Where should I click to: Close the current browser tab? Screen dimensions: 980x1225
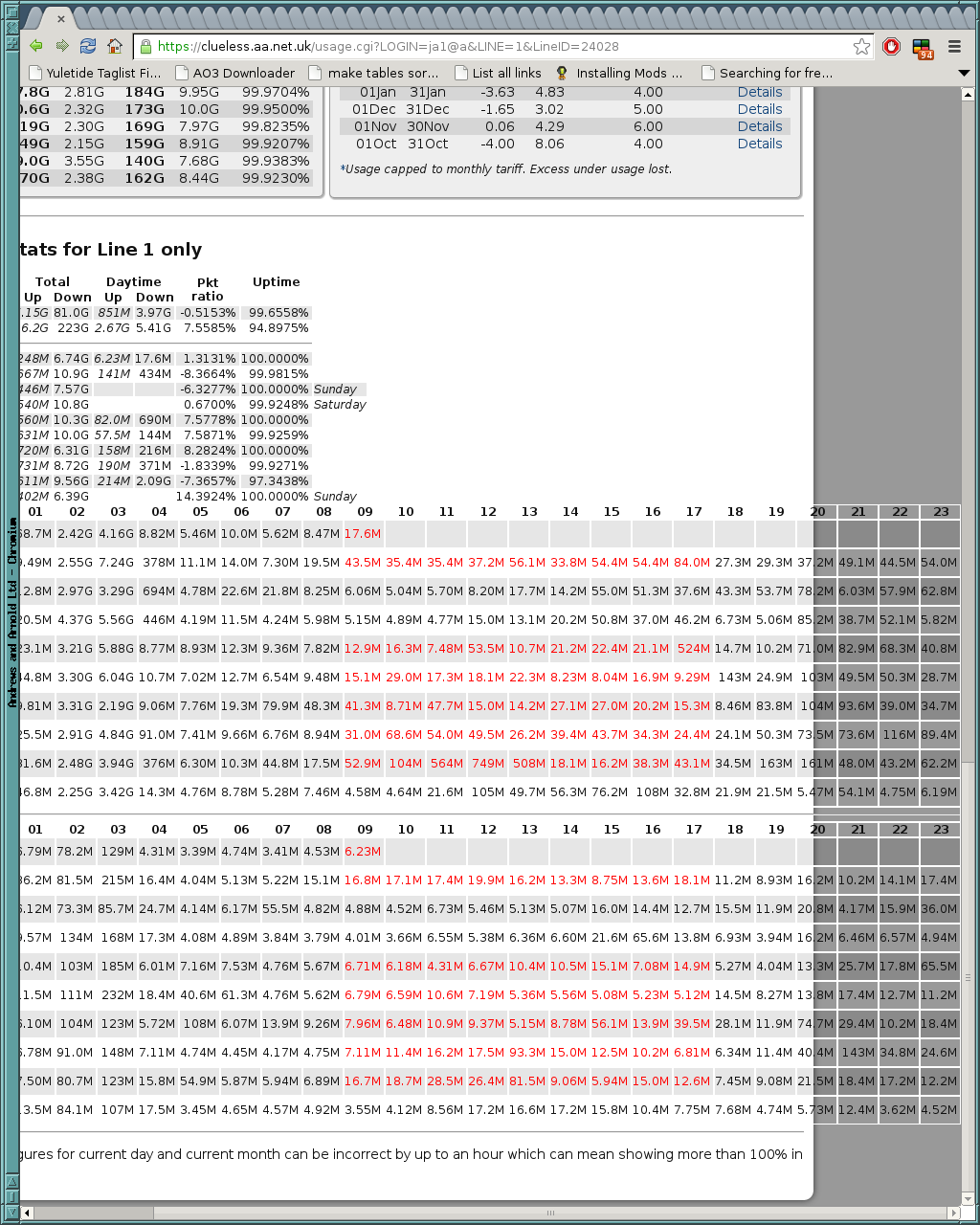60,18
